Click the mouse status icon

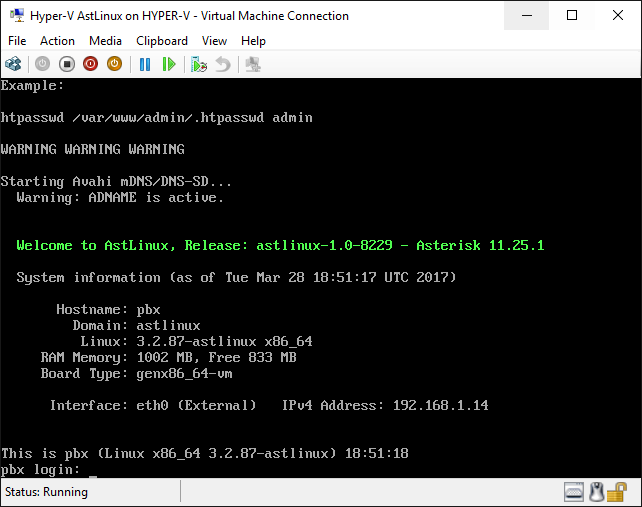(x=597, y=492)
